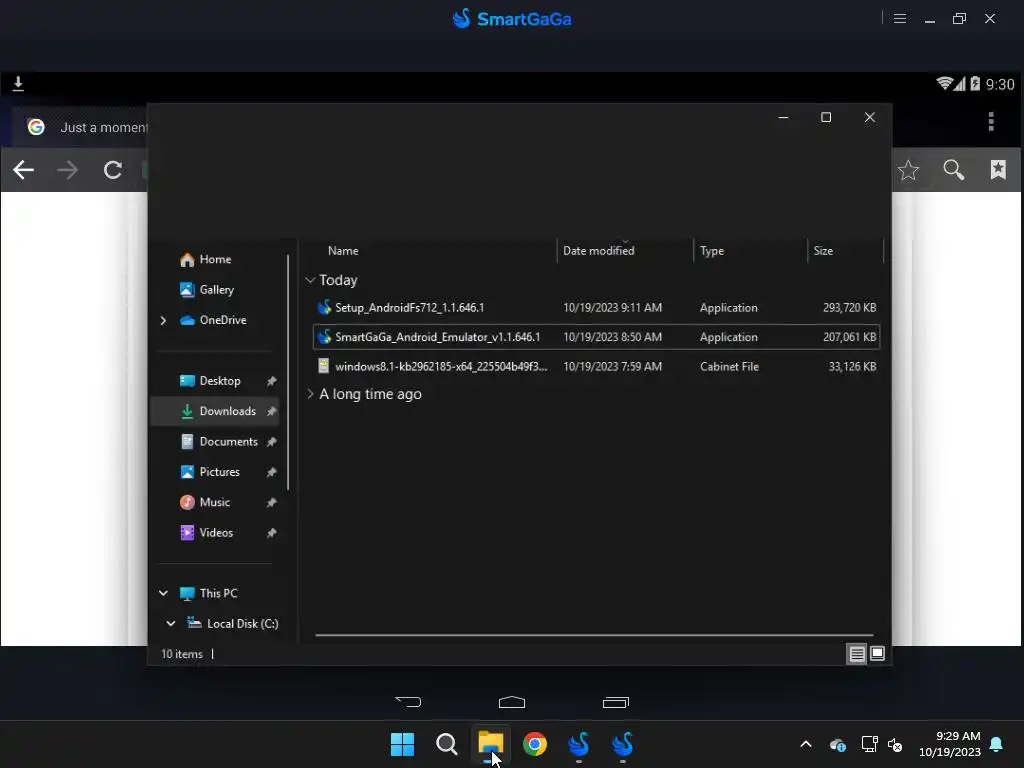
Task: Minimize the File Explorer window
Action: (x=783, y=118)
